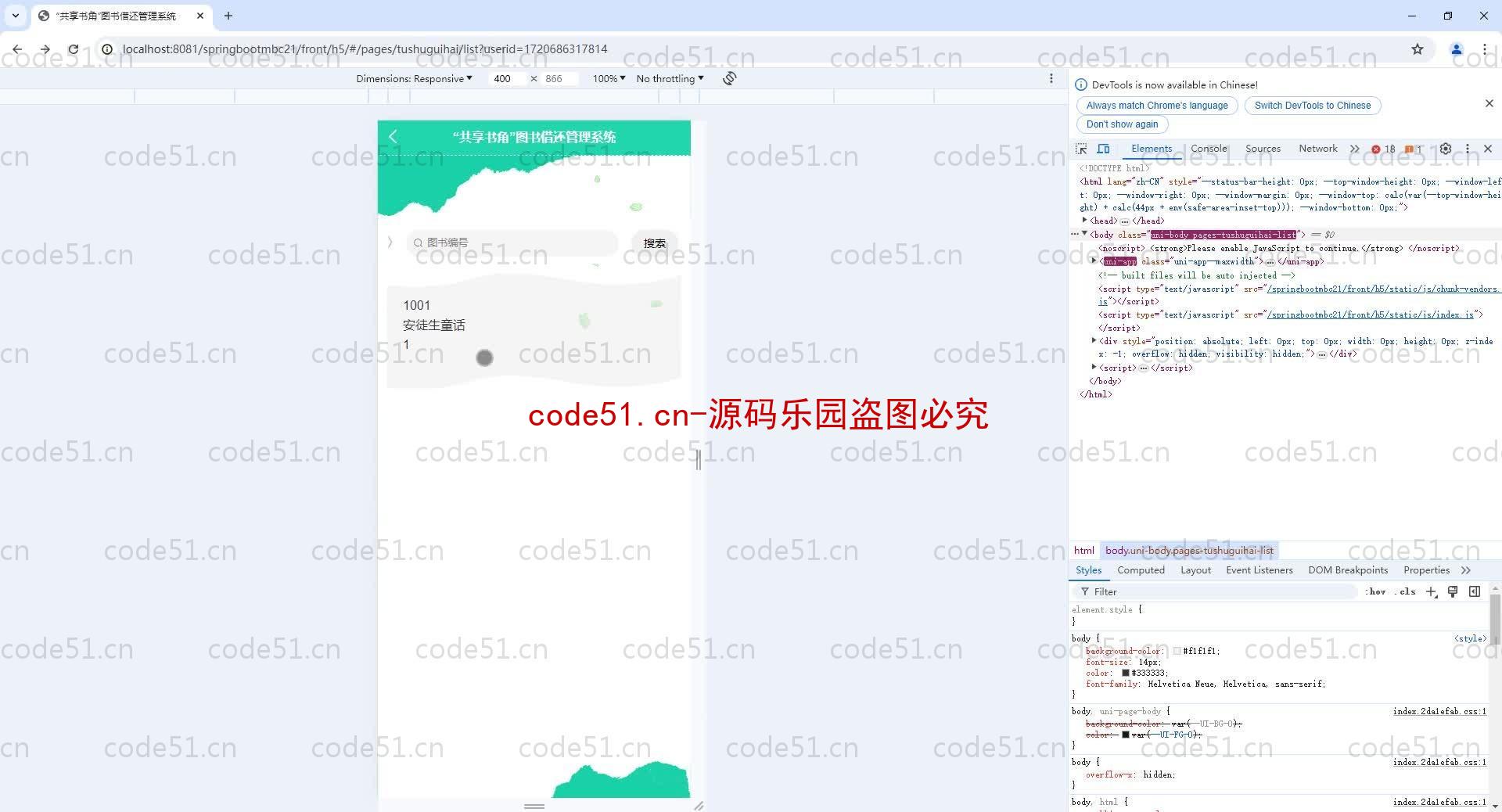Collapse the body node
The width and height of the screenshot is (1502, 812).
1085,234
